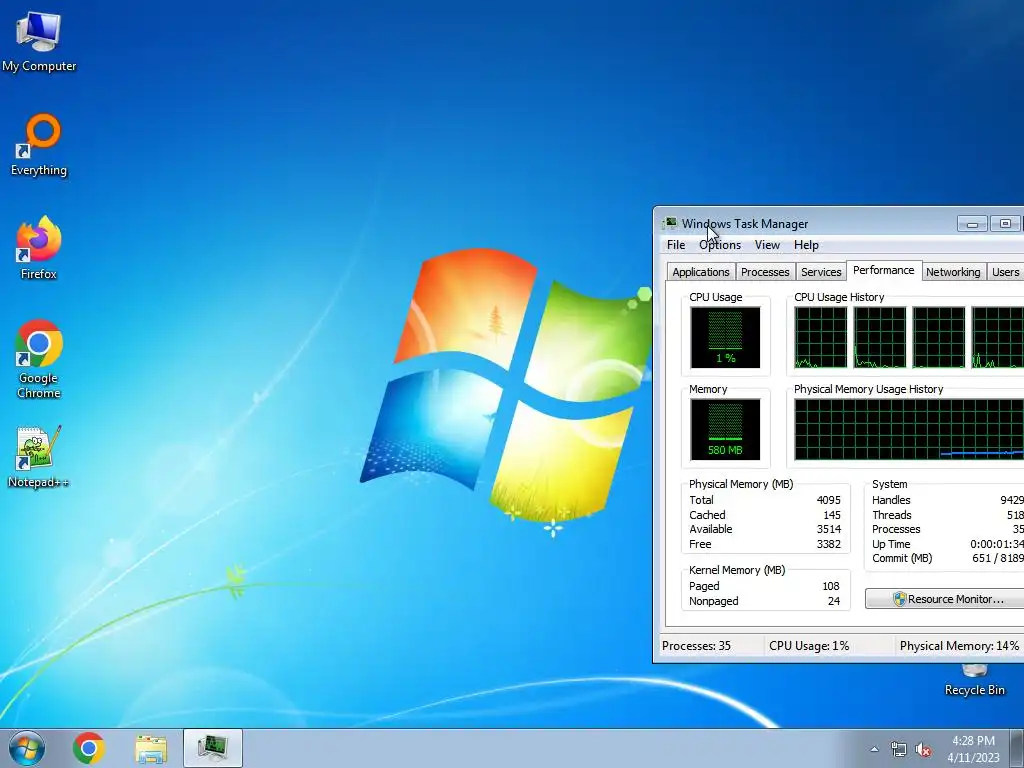1024x768 pixels.
Task: Open Chrome from the taskbar
Action: 89,748
